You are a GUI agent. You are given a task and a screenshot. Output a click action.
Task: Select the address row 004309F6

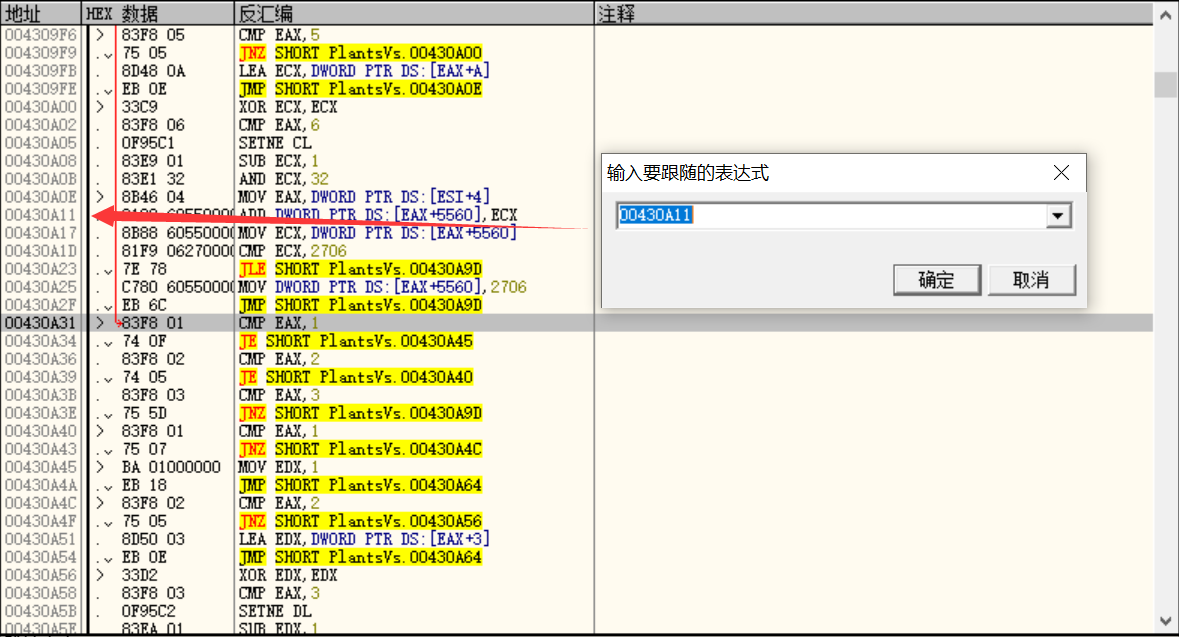[x=41, y=35]
